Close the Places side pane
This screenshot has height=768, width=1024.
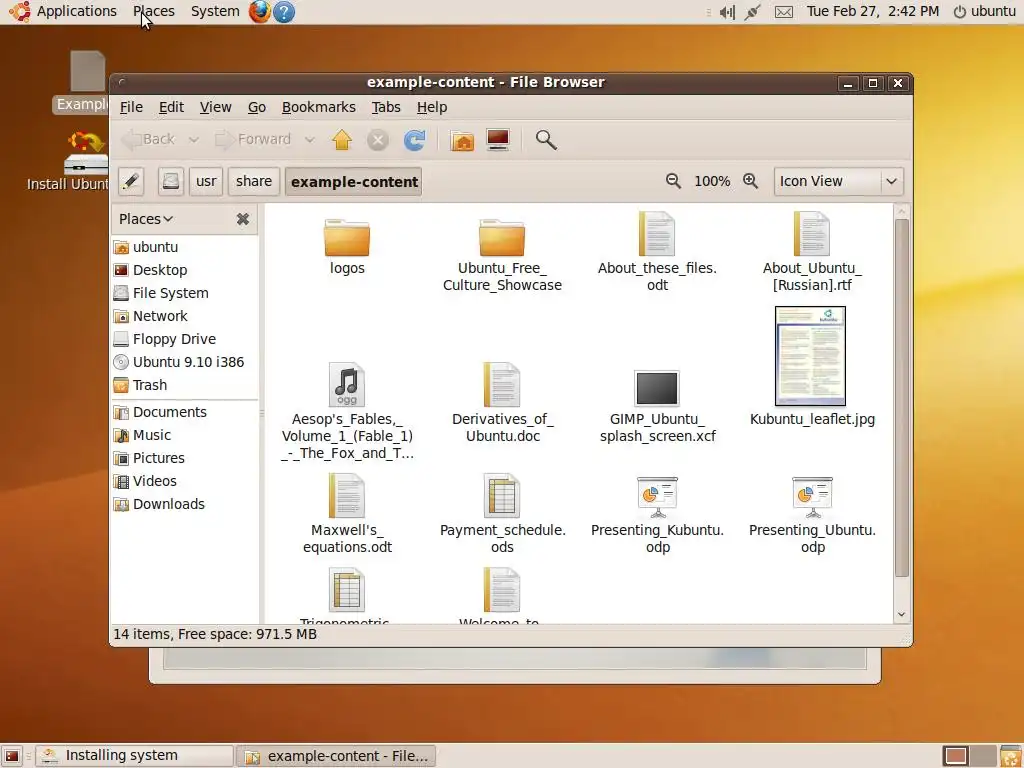click(243, 219)
